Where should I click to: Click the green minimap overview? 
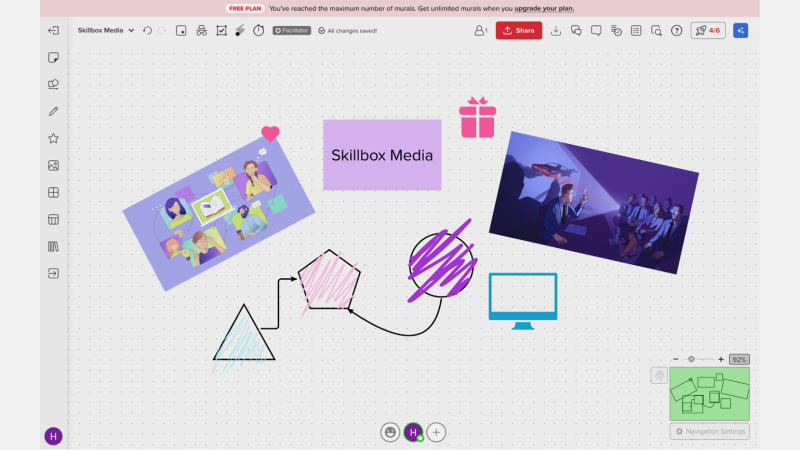(710, 394)
